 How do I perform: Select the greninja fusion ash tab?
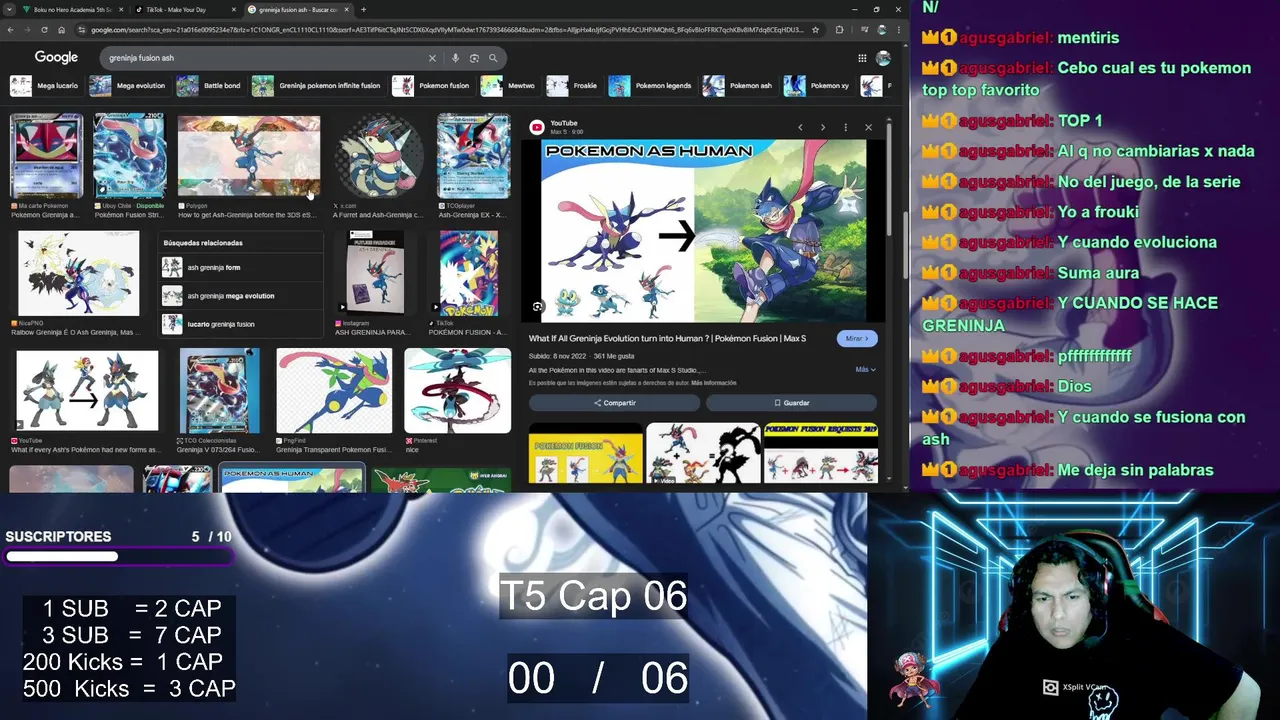tap(298, 10)
